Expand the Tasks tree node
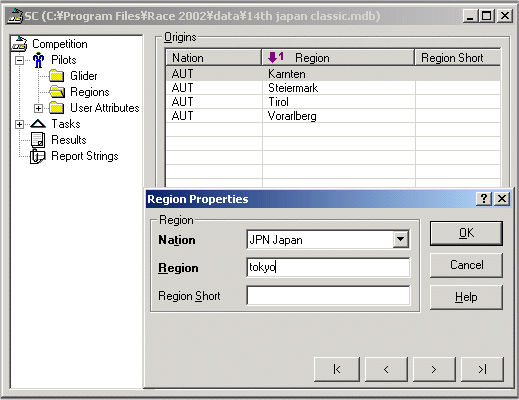 point(19,124)
